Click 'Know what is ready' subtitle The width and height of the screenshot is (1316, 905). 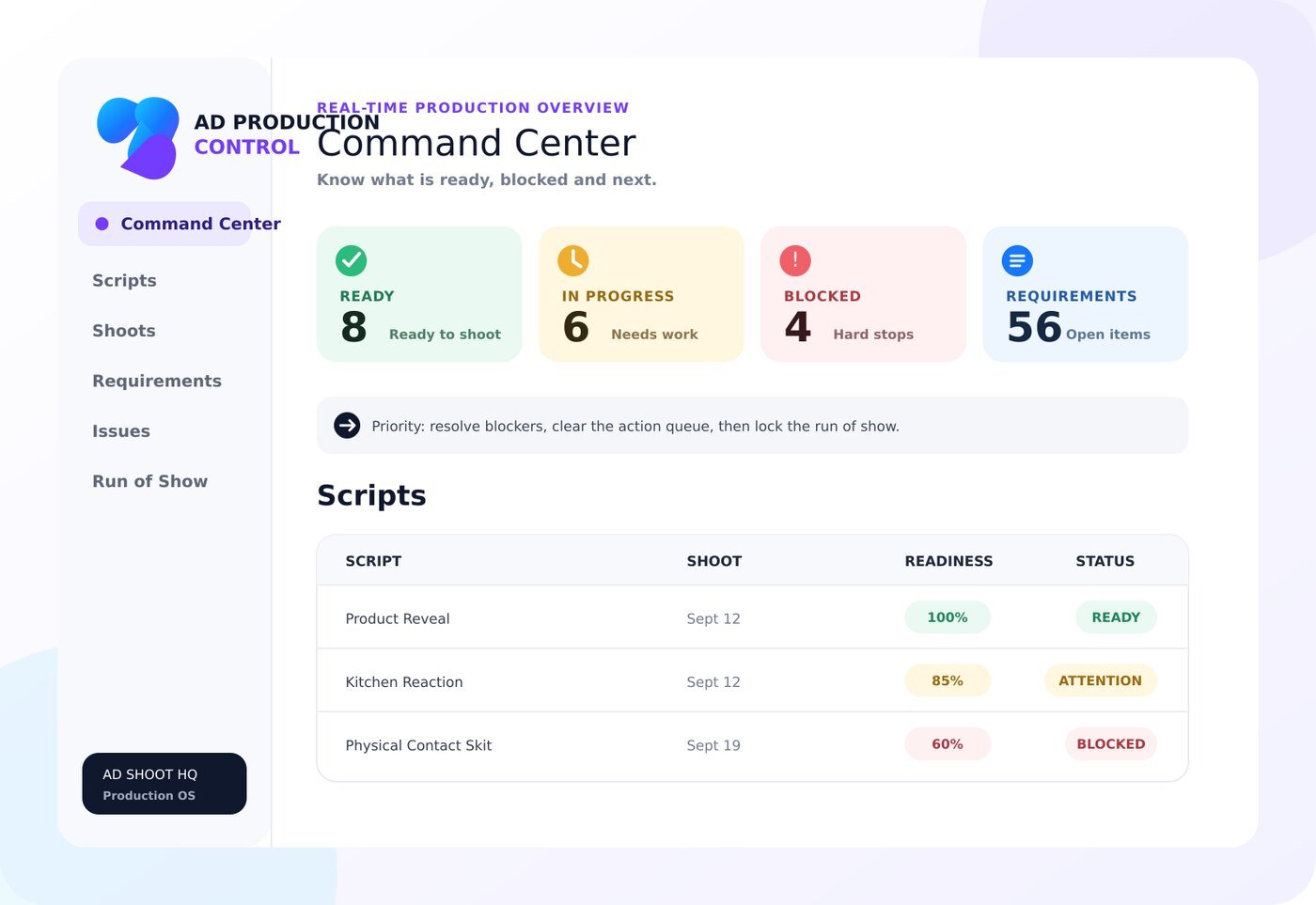(487, 179)
